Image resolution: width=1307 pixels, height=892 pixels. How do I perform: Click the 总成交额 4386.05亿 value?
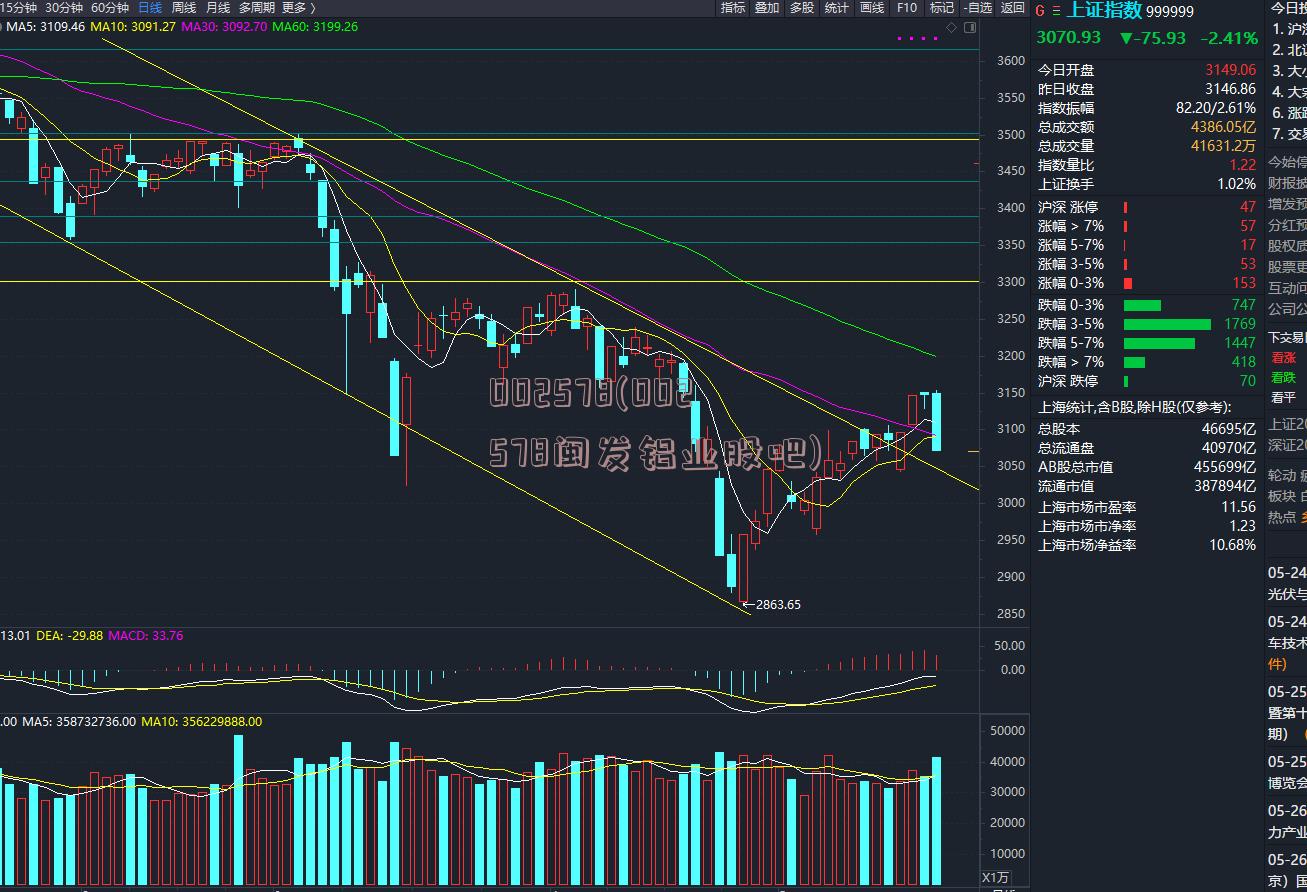(x=1224, y=127)
